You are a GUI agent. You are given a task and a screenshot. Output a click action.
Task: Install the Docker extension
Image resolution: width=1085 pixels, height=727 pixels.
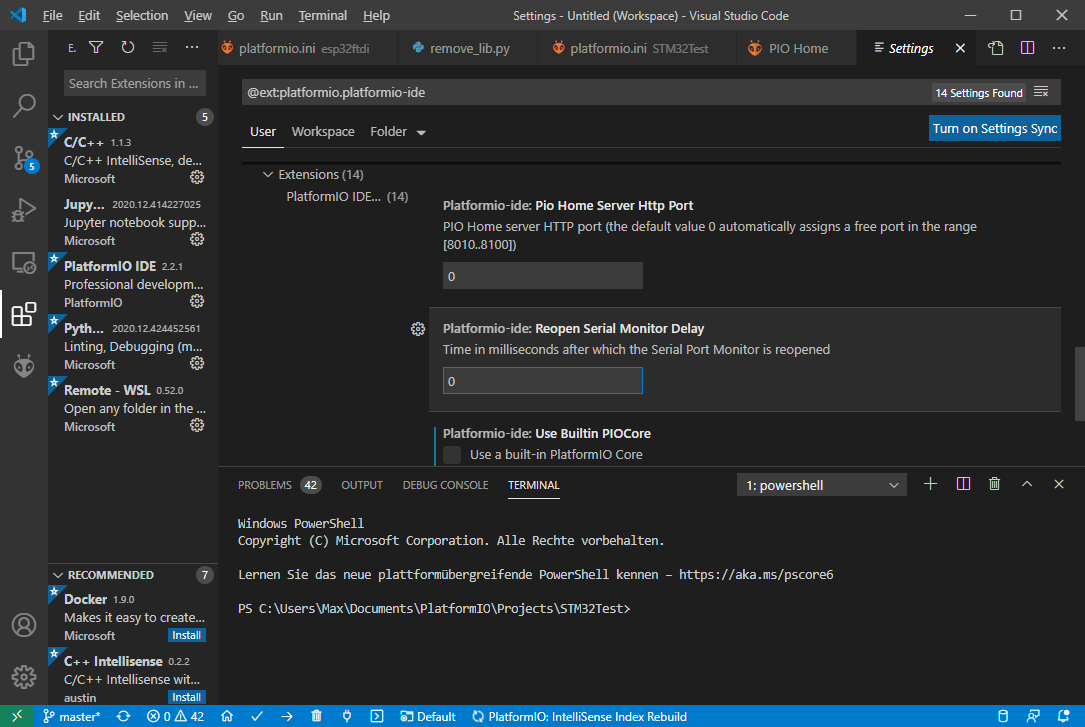[x=186, y=635]
